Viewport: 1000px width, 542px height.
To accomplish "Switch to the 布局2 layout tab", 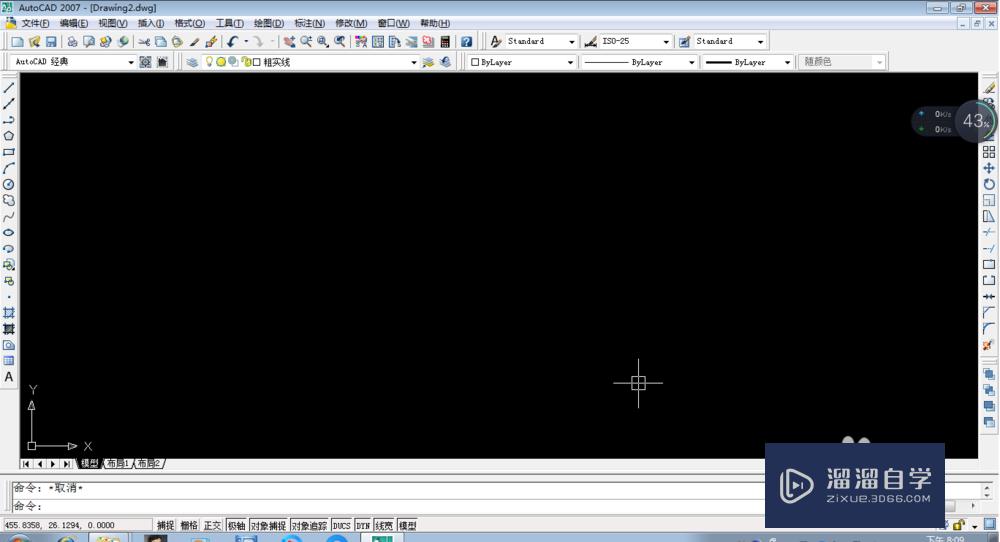I will [x=149, y=464].
